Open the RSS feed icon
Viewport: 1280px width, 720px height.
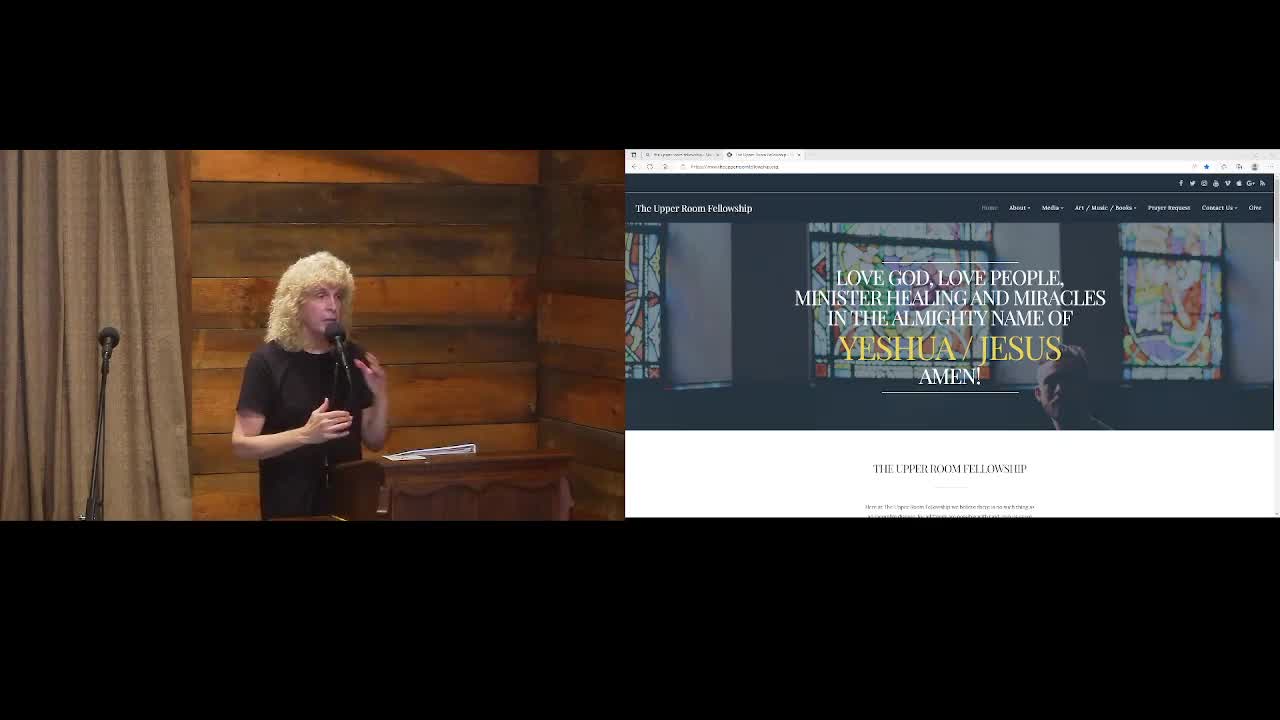[1262, 183]
